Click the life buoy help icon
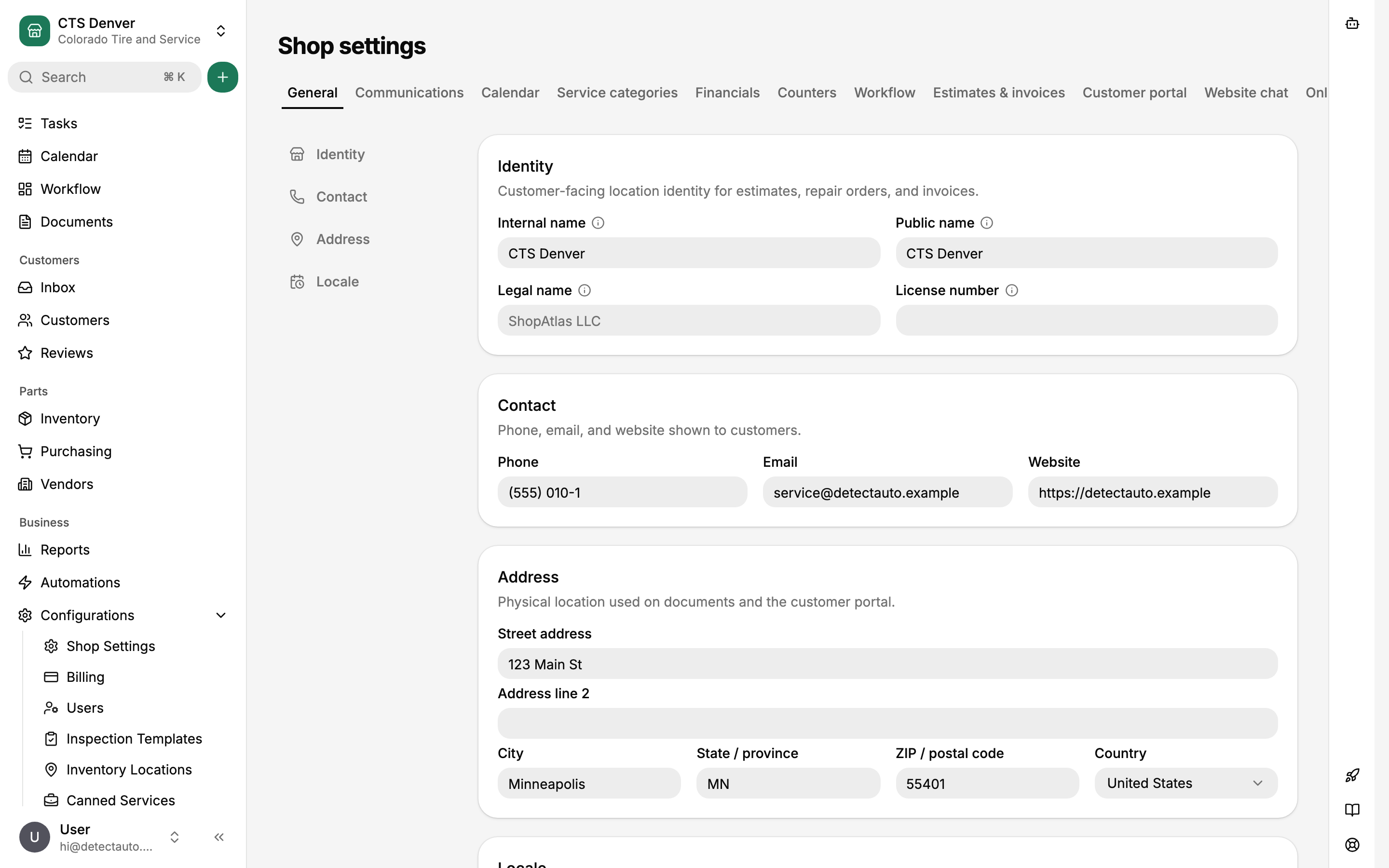The width and height of the screenshot is (1389, 868). (x=1352, y=844)
